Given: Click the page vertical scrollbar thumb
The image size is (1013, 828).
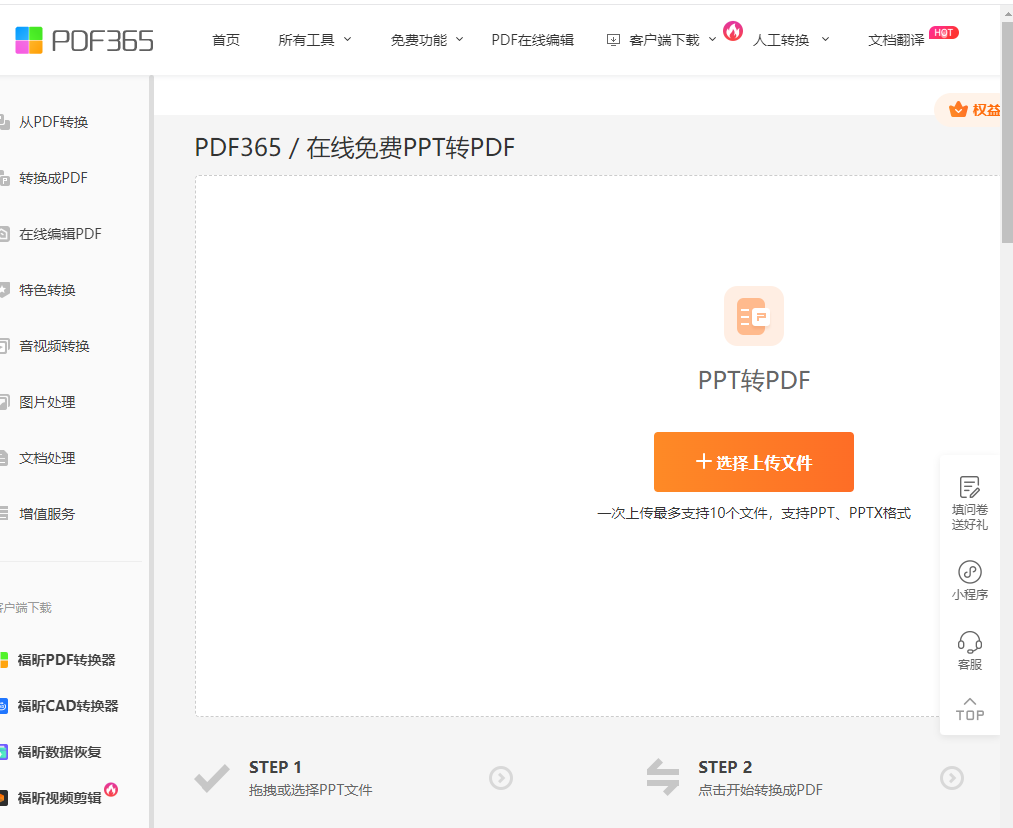Looking at the screenshot, I should pyautogui.click(x=1007, y=132).
